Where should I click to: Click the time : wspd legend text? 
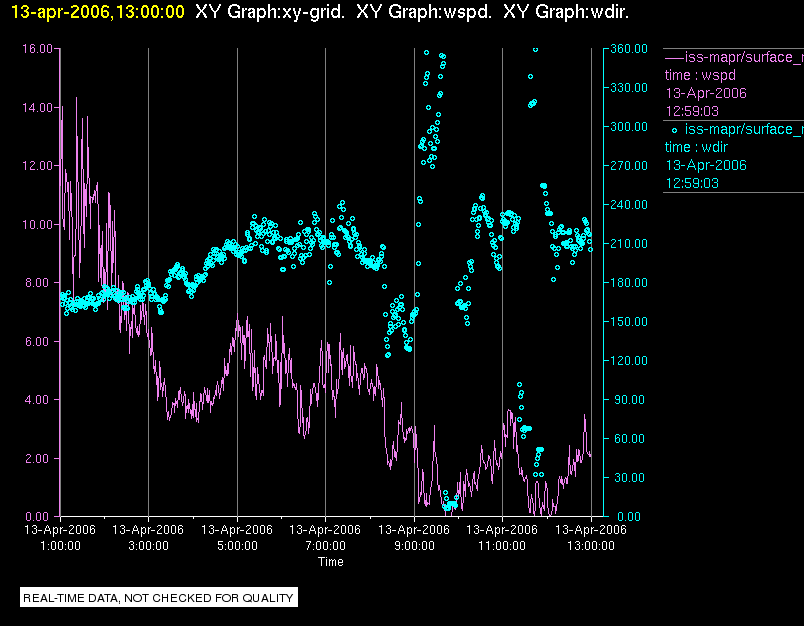click(x=700, y=75)
